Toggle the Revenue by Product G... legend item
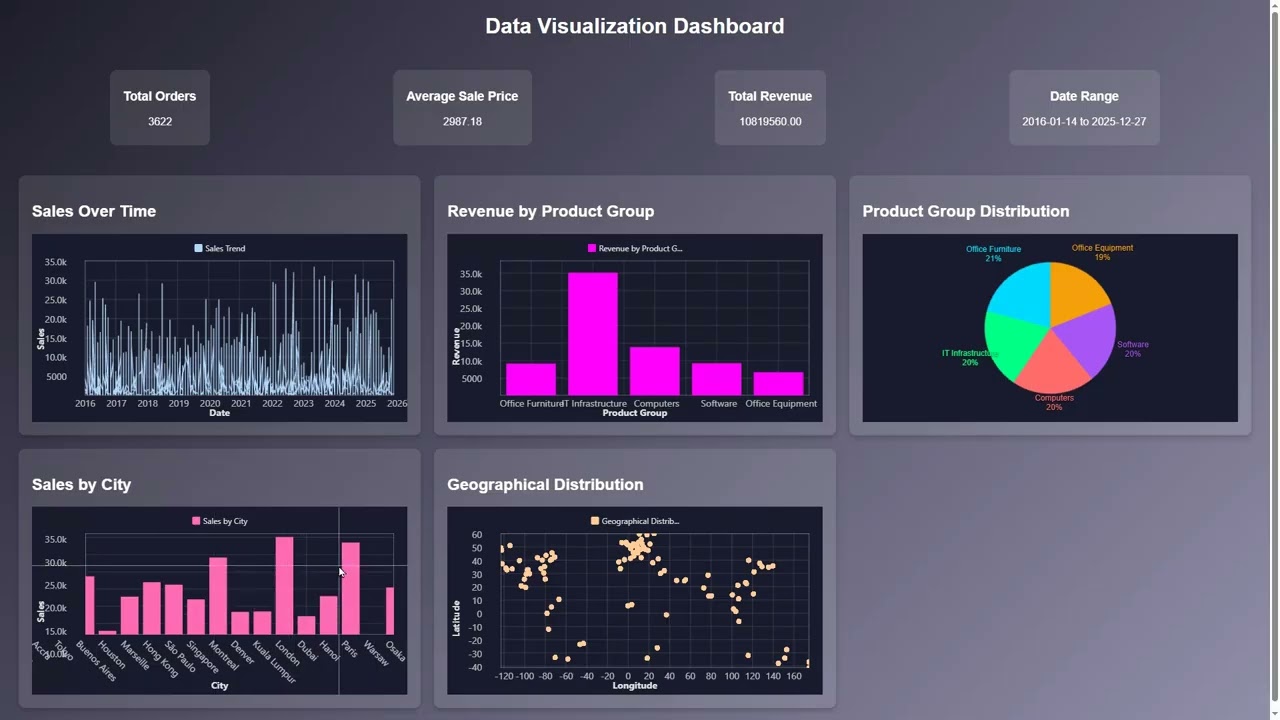The width and height of the screenshot is (1280, 720). 635,248
